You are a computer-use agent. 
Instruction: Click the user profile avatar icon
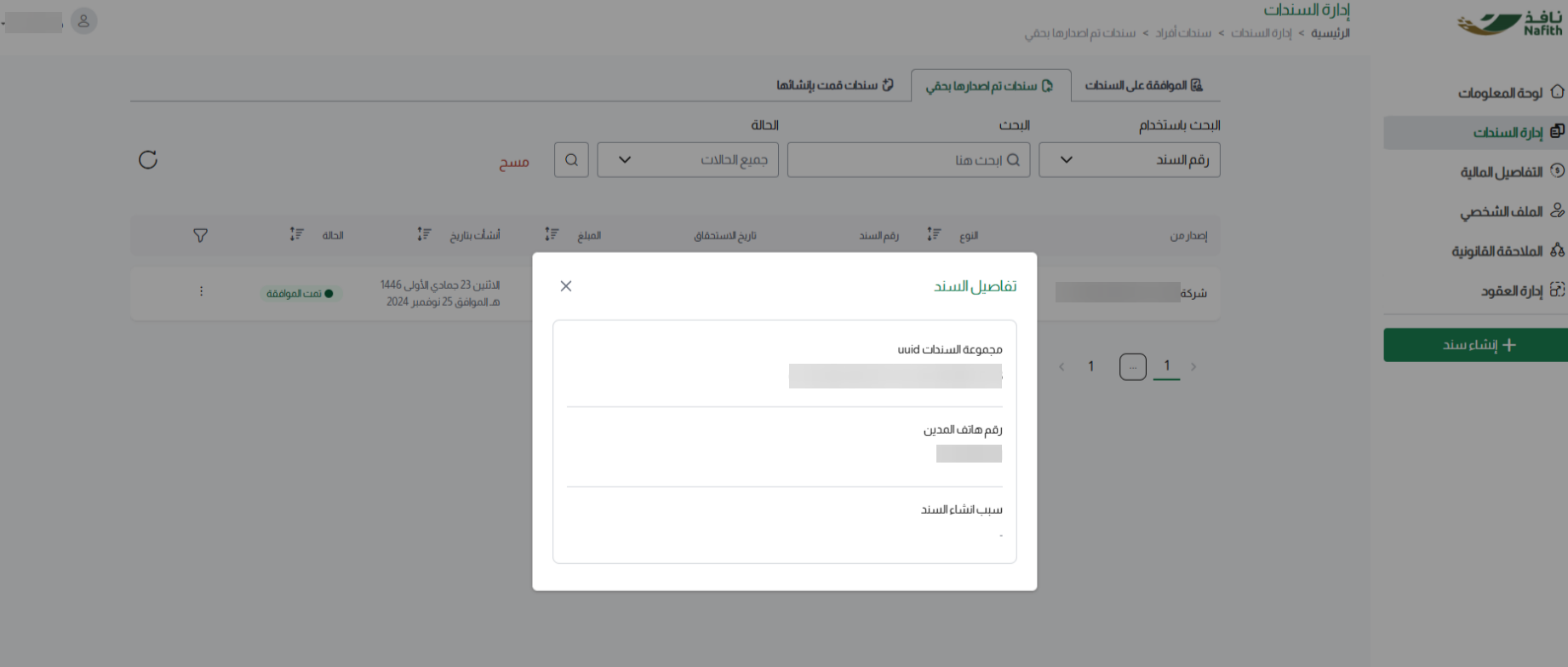click(x=83, y=21)
